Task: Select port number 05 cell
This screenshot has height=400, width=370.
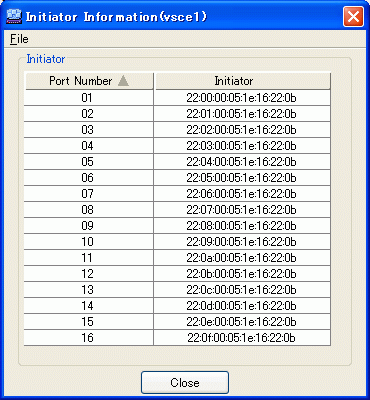Action: (x=89, y=162)
